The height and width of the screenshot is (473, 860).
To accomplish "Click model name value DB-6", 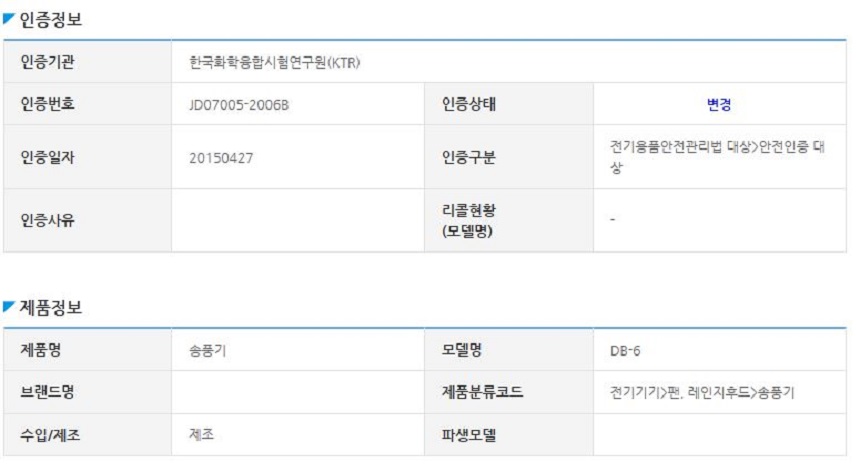I will (x=625, y=351).
